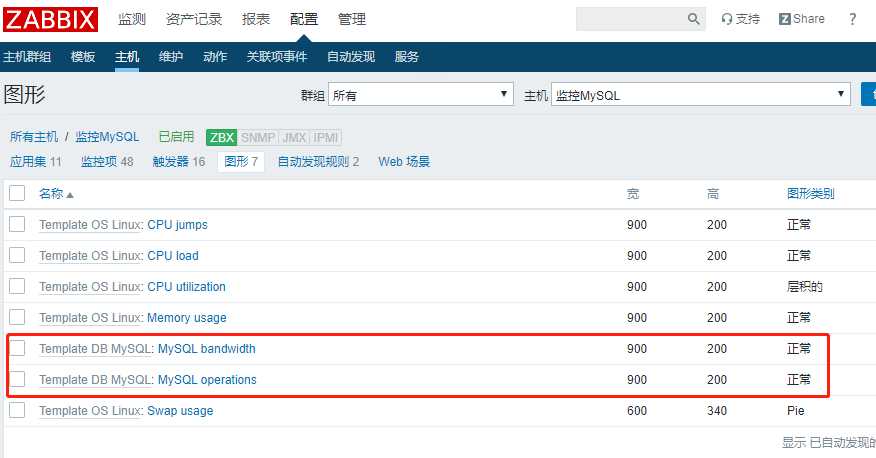
Task: Open Template DB MySQL link in MySQL operations row
Action: [x=95, y=379]
